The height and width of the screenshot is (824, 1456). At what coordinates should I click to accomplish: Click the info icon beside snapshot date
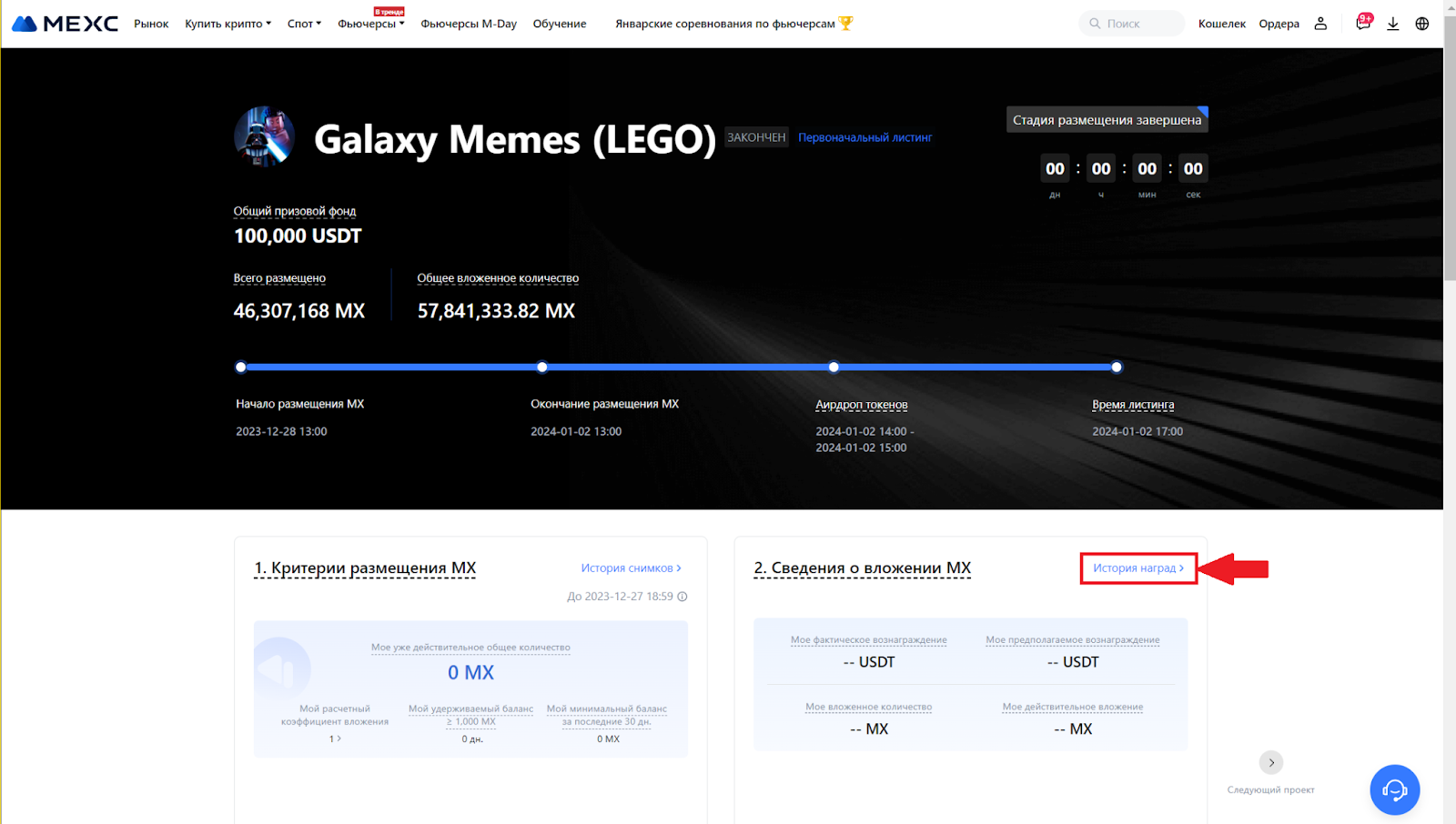click(682, 597)
